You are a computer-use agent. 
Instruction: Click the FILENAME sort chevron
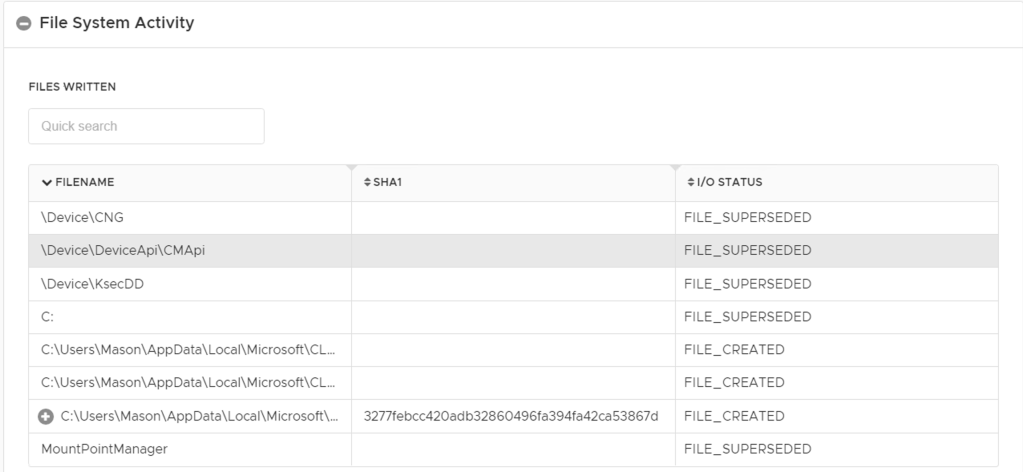tap(46, 182)
